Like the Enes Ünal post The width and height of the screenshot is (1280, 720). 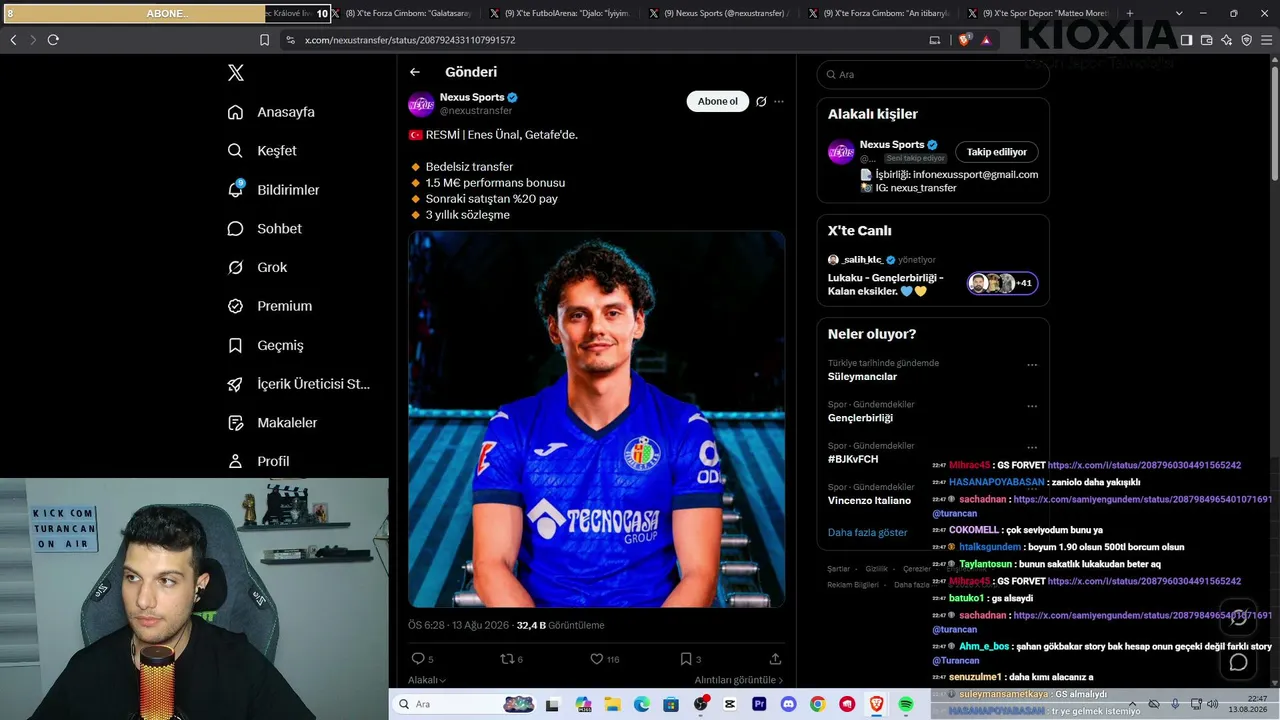pyautogui.click(x=604, y=659)
